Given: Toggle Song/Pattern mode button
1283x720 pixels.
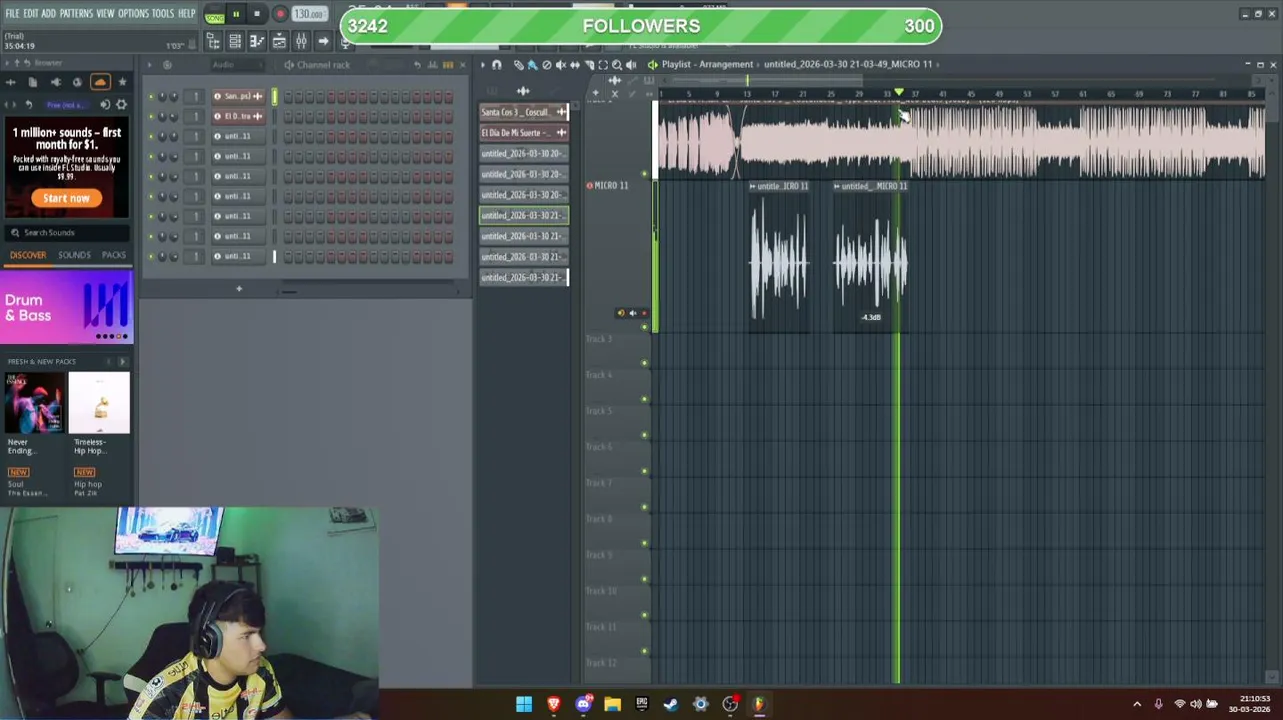Looking at the screenshot, I should (x=214, y=15).
